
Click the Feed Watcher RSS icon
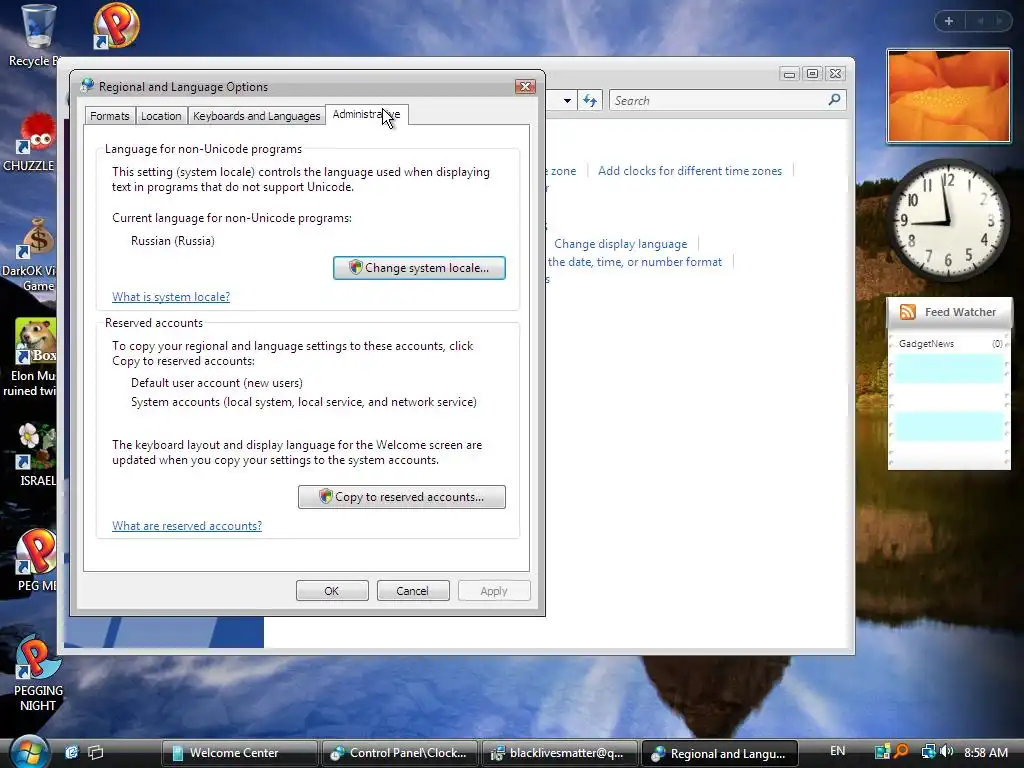pos(908,312)
